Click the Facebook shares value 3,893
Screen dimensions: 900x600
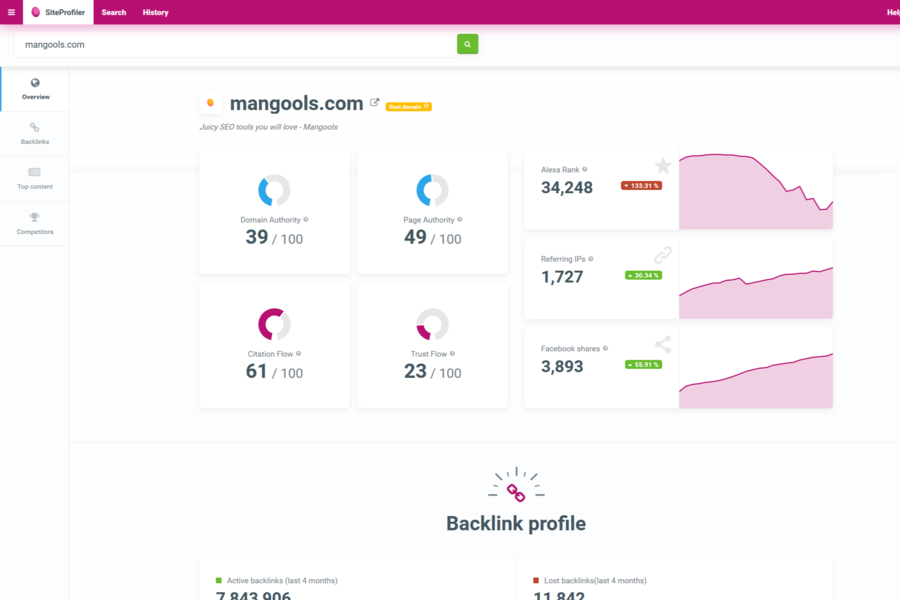tap(562, 367)
